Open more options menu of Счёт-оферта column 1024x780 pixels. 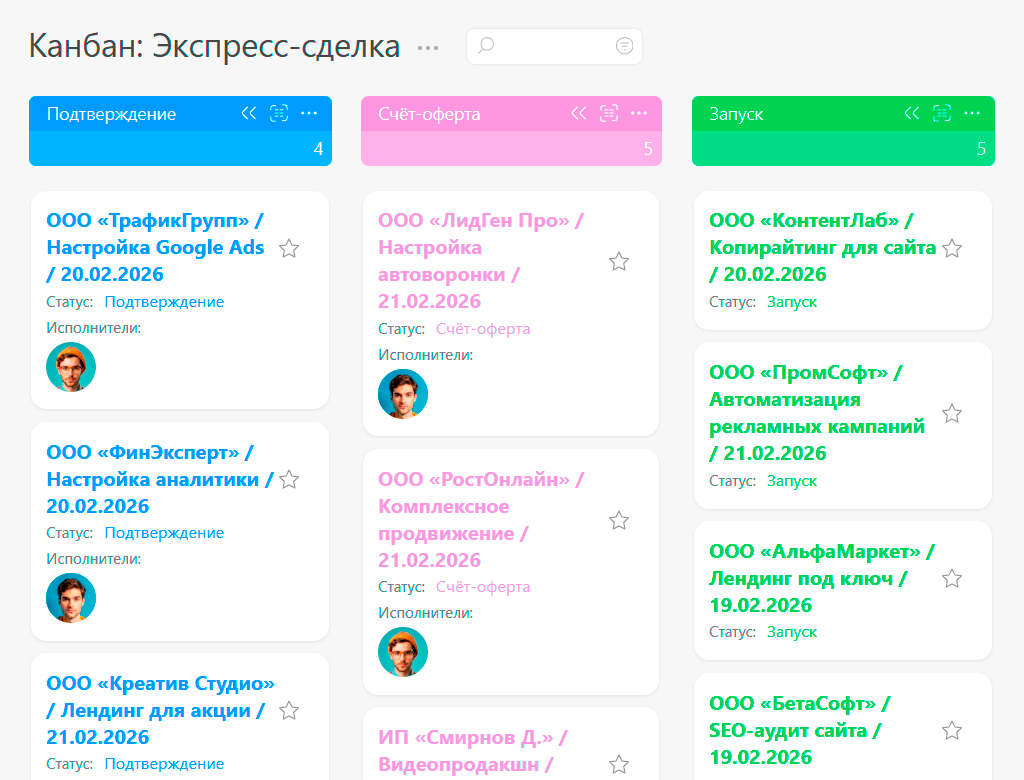click(x=639, y=114)
